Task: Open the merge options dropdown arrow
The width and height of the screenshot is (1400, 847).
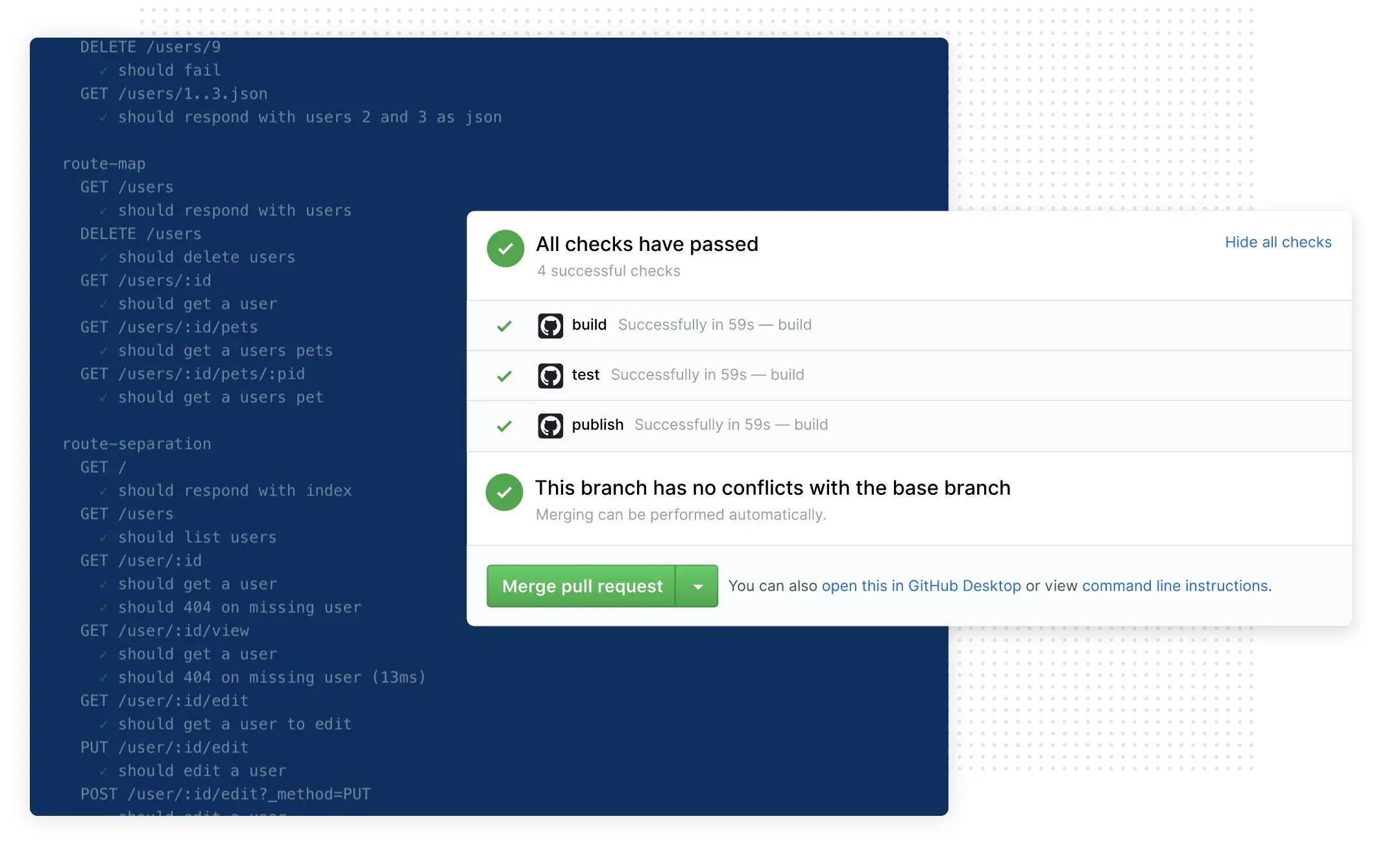Action: point(698,586)
